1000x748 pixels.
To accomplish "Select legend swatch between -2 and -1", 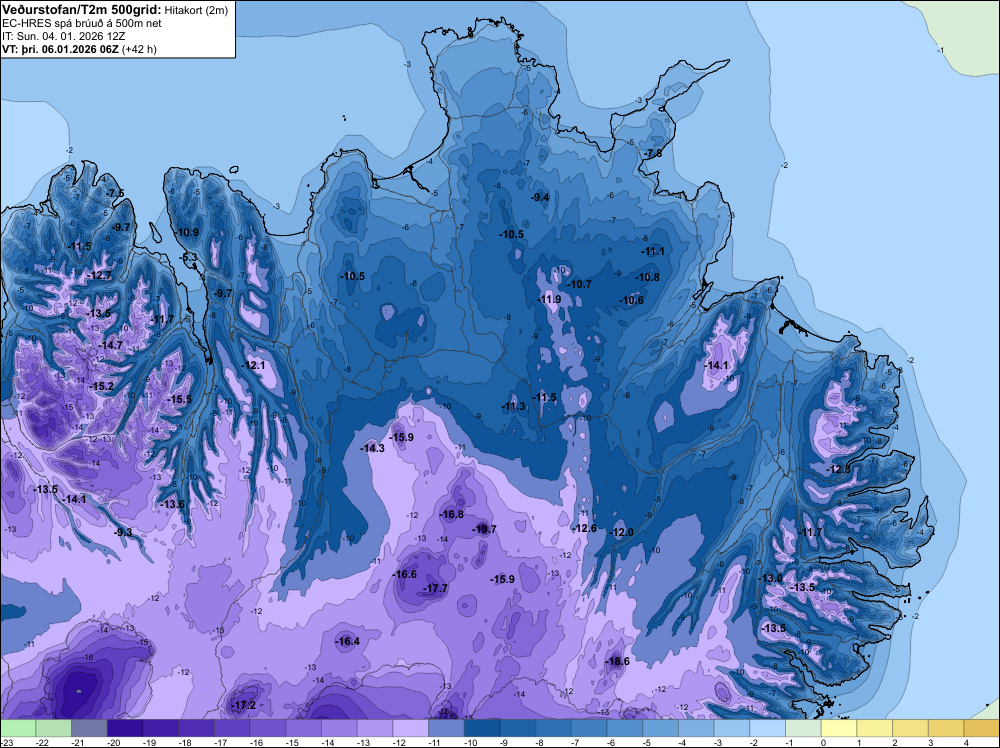I will tap(768, 728).
